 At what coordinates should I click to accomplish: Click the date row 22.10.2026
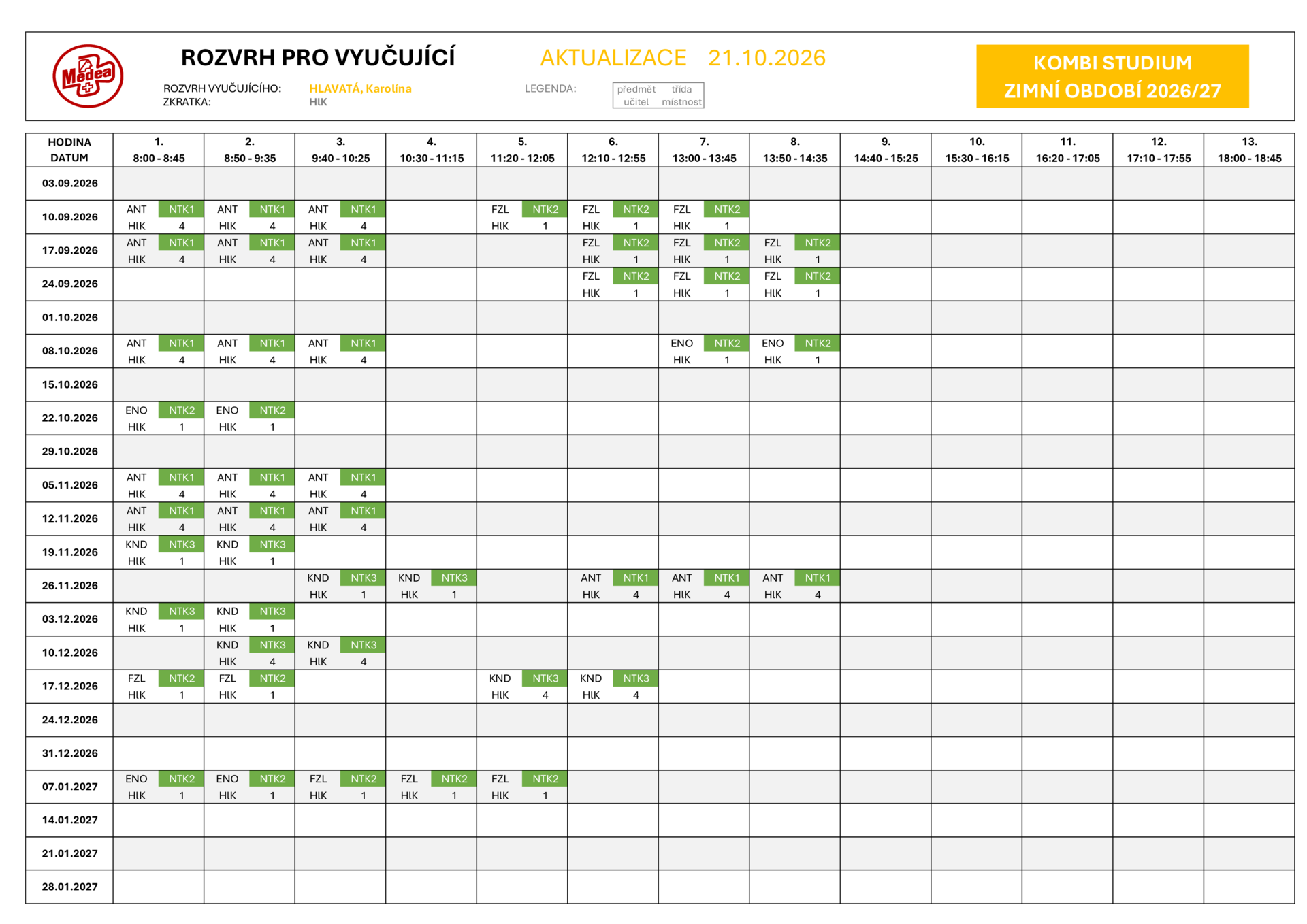(69, 418)
